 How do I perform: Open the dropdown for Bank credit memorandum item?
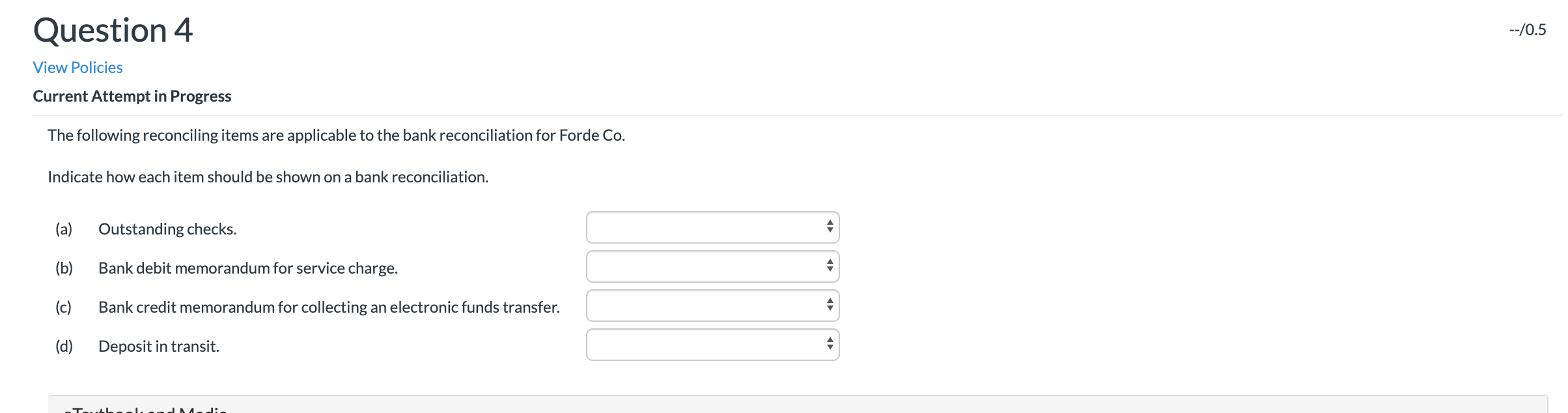click(x=712, y=305)
